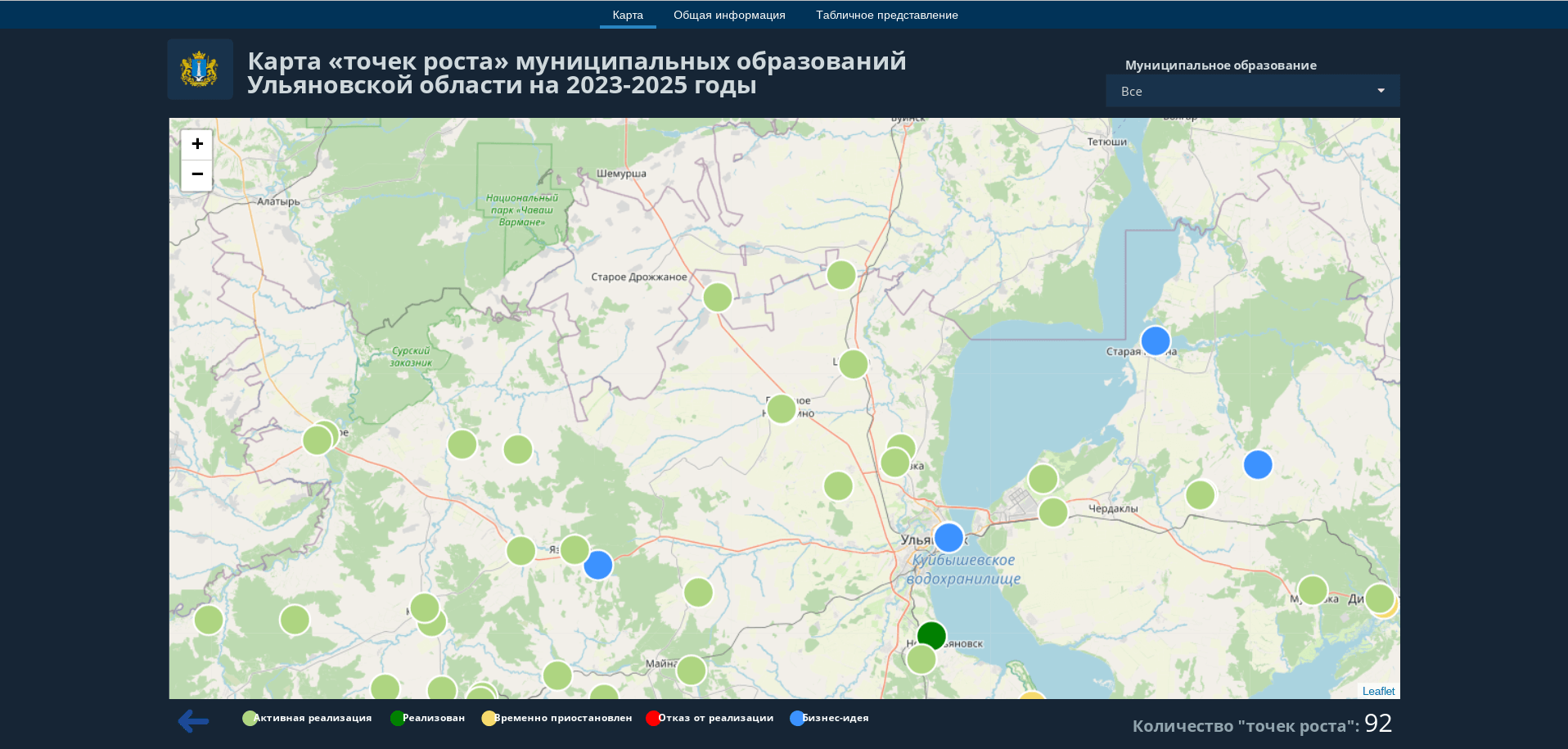1568x749 pixels.
Task: Toggle the Временно приостановлен legend filter
Action: [x=556, y=718]
